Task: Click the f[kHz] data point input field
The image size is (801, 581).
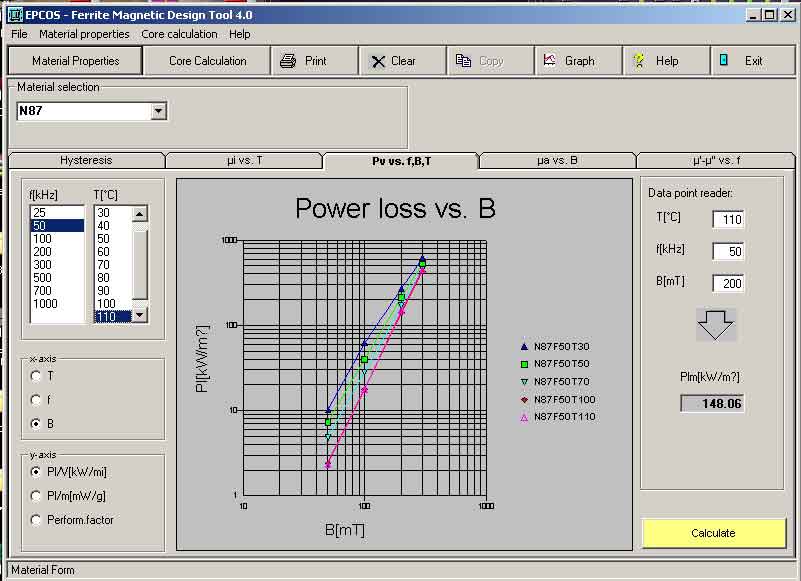Action: click(x=728, y=251)
